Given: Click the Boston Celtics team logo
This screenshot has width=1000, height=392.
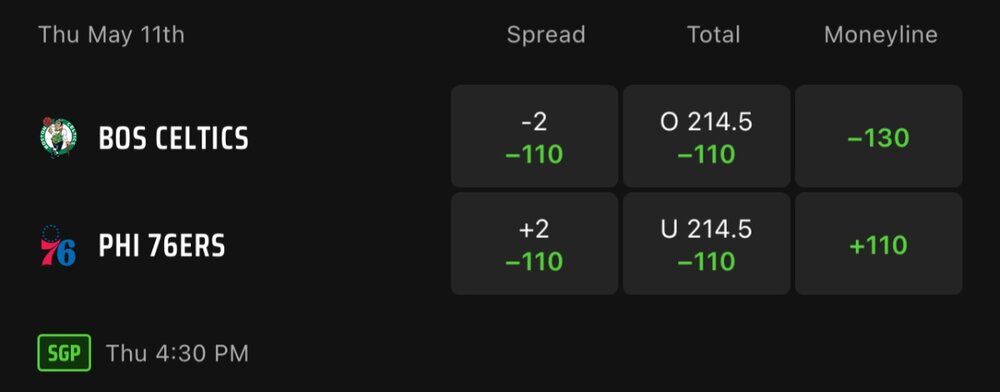Looking at the screenshot, I should tap(59, 137).
